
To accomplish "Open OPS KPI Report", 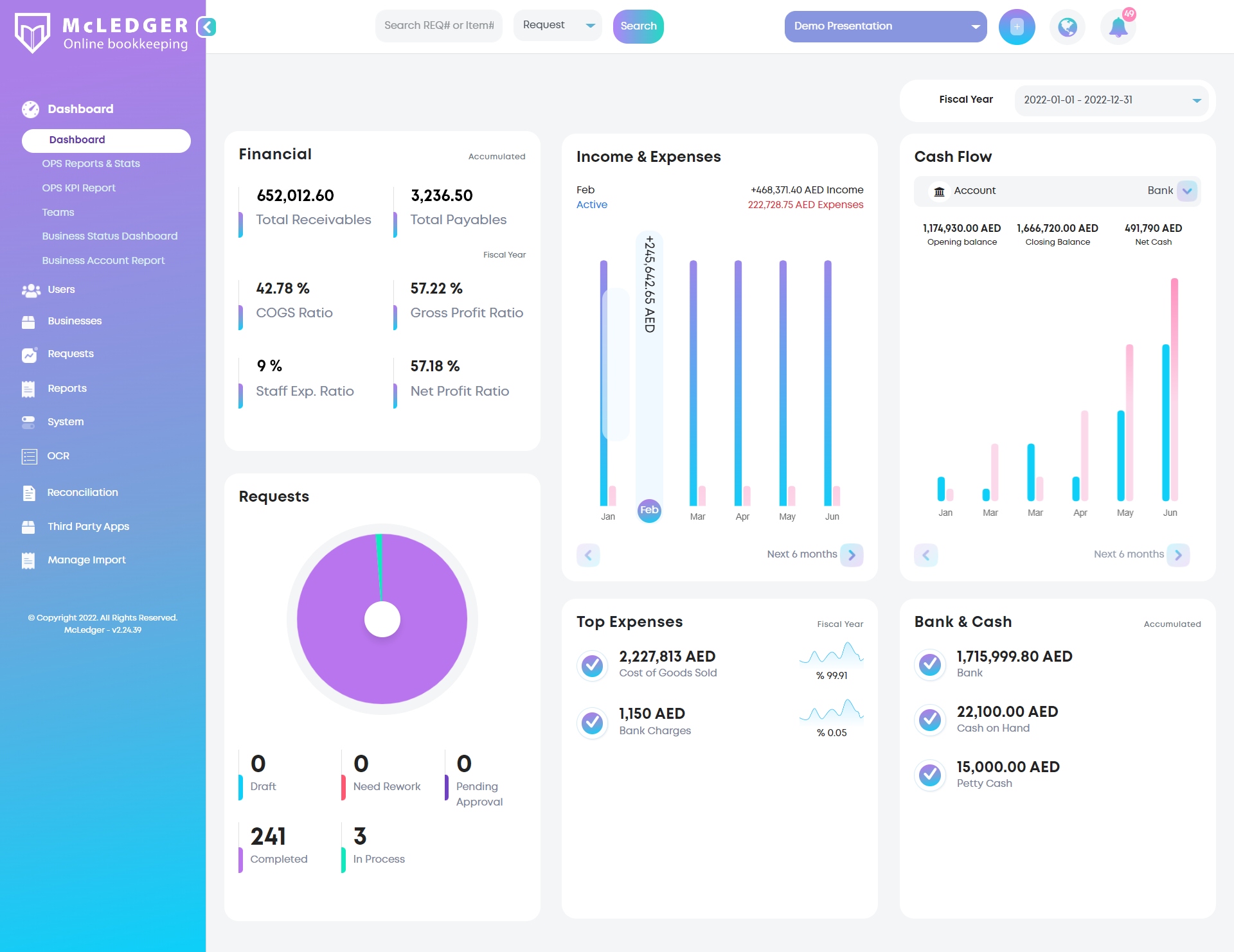I will [x=78, y=188].
